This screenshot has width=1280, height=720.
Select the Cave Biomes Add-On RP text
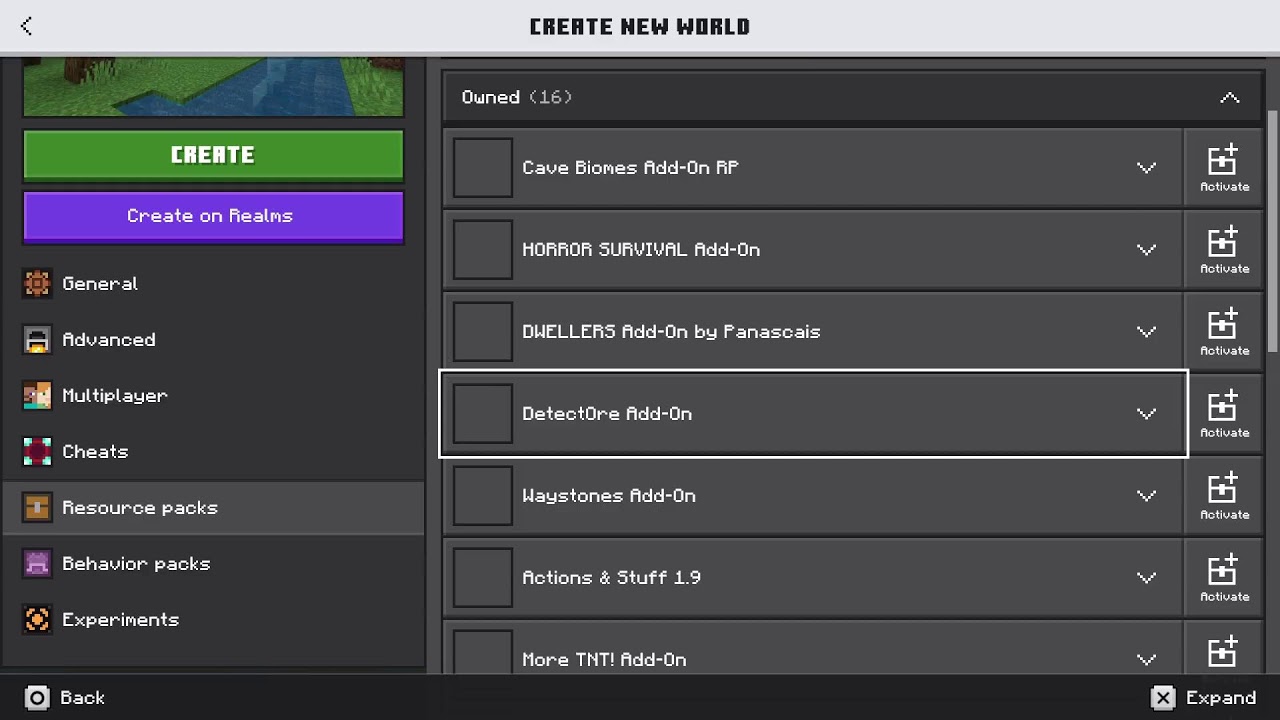coord(630,168)
